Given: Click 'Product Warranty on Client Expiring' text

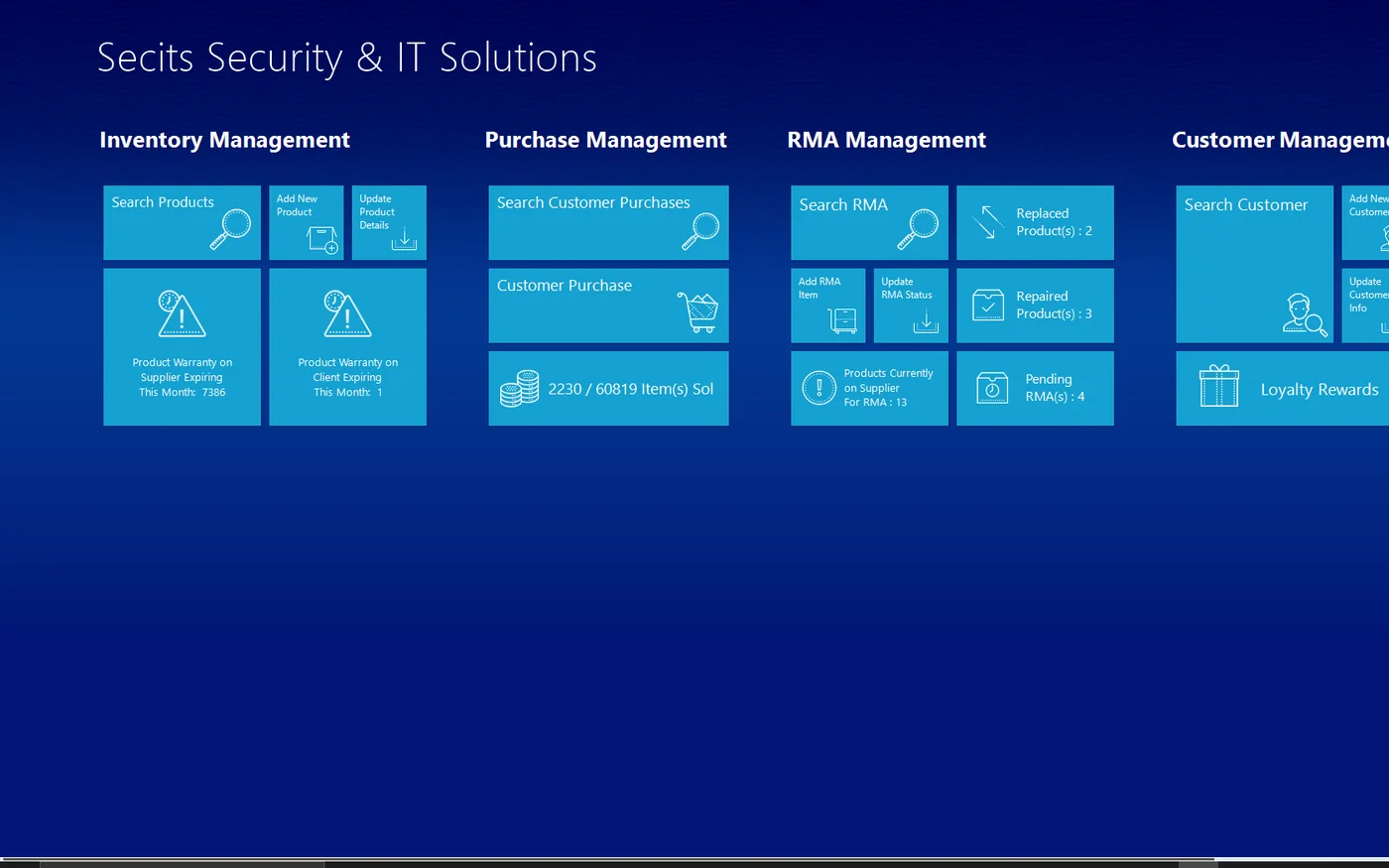Looking at the screenshot, I should pos(347,370).
